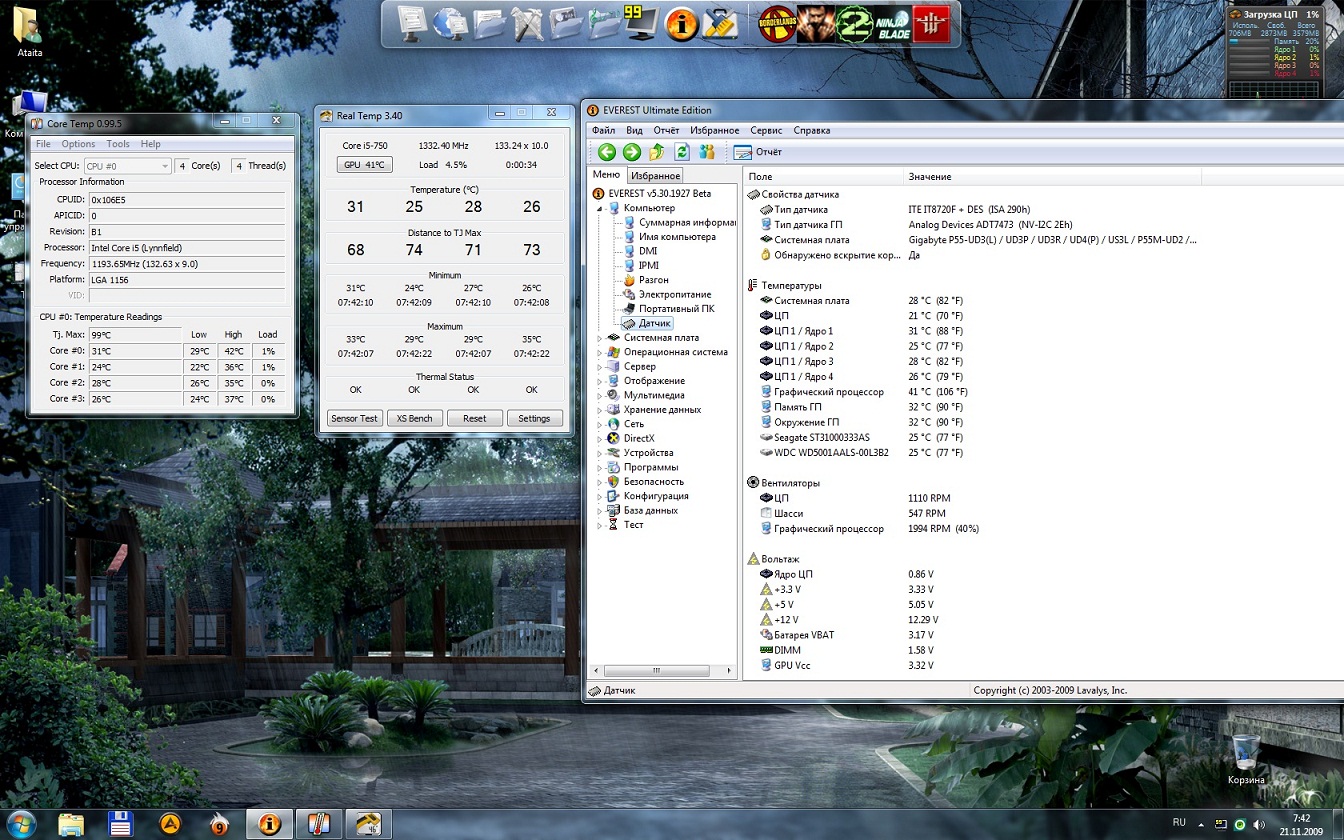Image resolution: width=1344 pixels, height=840 pixels.
Task: Expand the Системная плата tree node
Action: tap(600, 338)
